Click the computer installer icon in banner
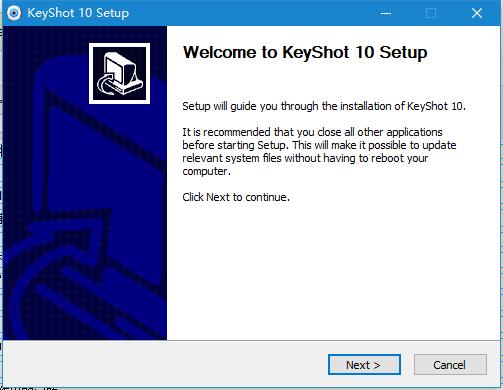The image size is (503, 390). pos(121,75)
